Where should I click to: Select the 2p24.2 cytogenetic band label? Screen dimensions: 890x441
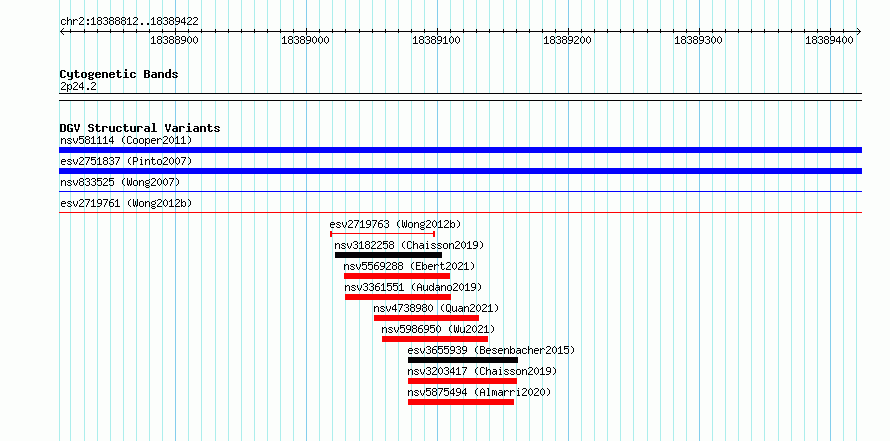pyautogui.click(x=78, y=86)
